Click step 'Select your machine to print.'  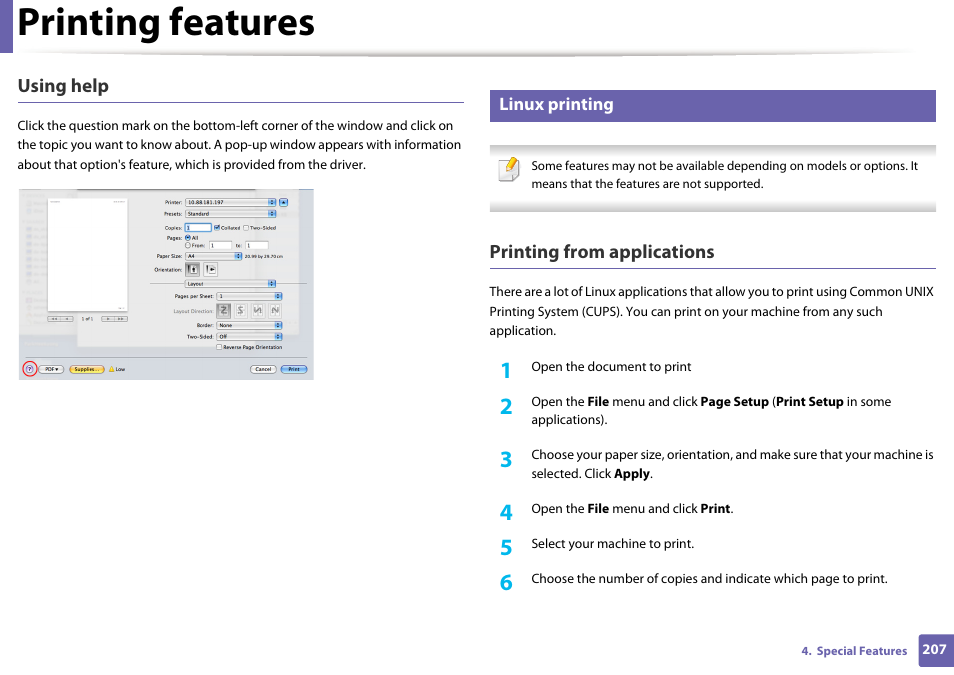612,544
